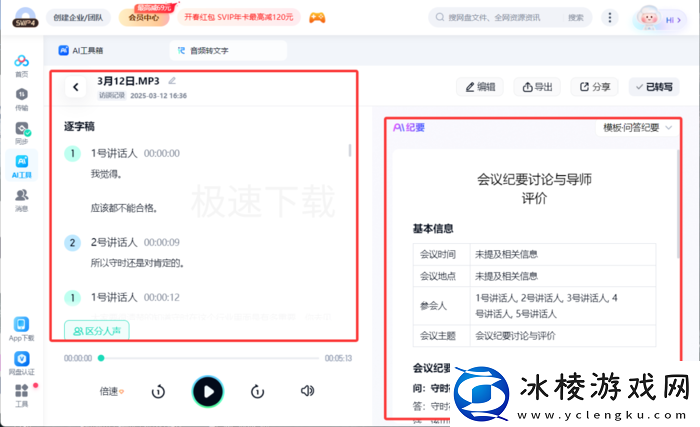
Task: Click the 逐字稿 heading
Action: coord(79,126)
